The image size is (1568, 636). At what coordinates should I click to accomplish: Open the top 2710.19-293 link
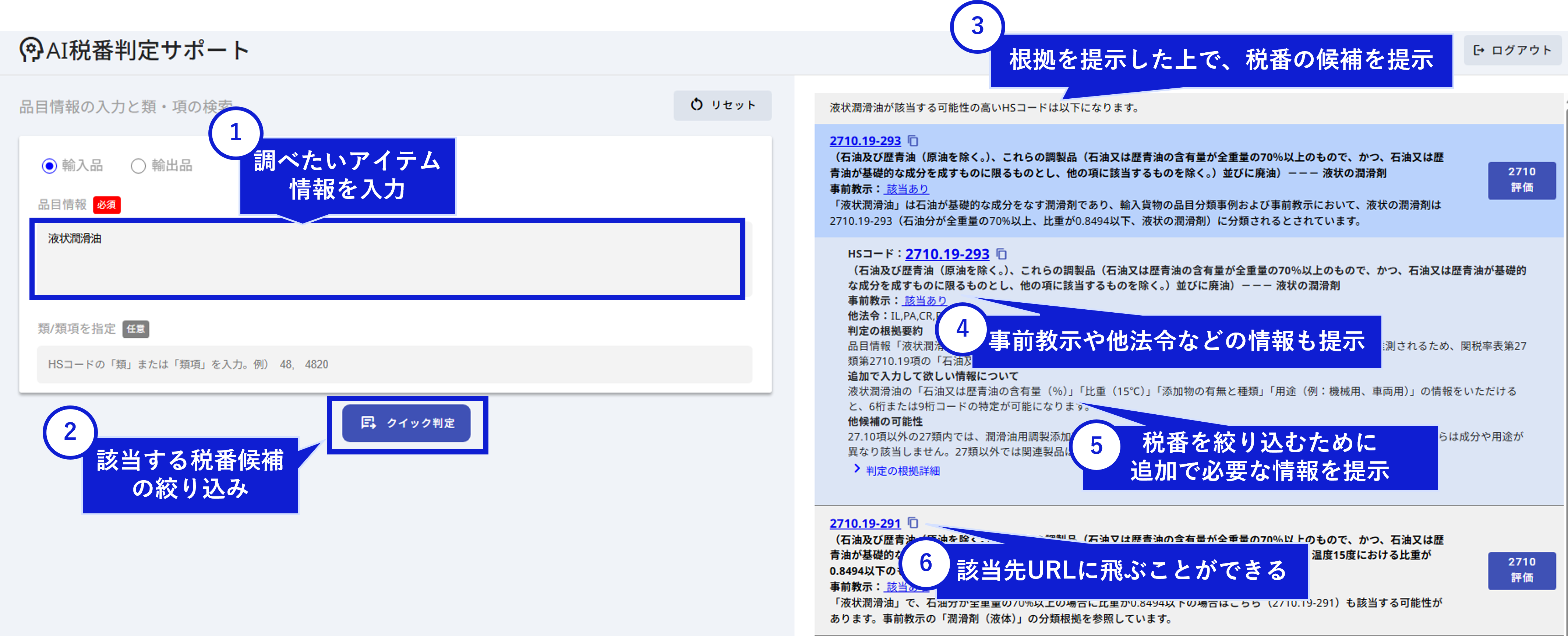tap(864, 141)
